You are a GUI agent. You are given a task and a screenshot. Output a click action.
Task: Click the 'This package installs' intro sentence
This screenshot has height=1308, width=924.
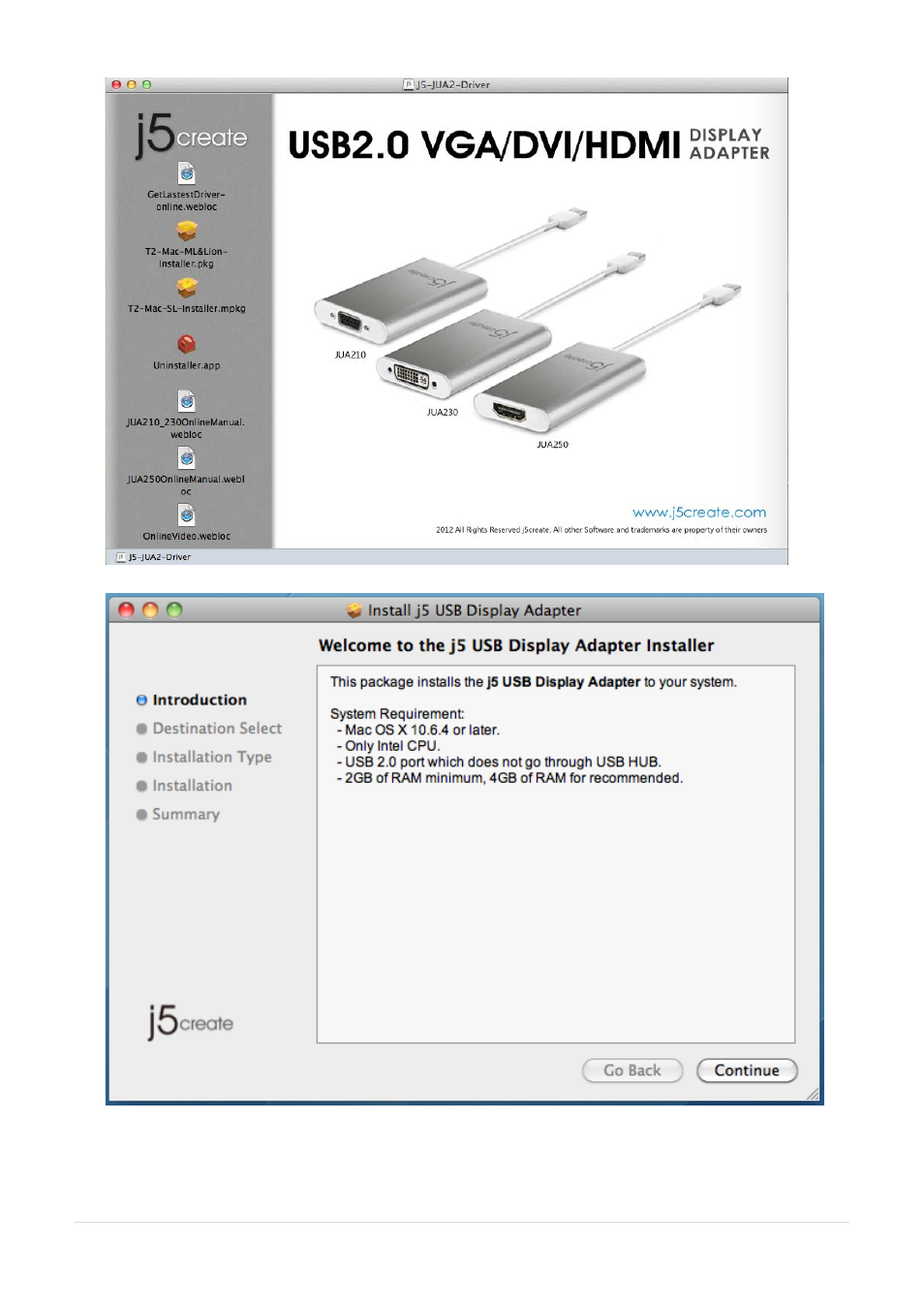pyautogui.click(x=534, y=682)
